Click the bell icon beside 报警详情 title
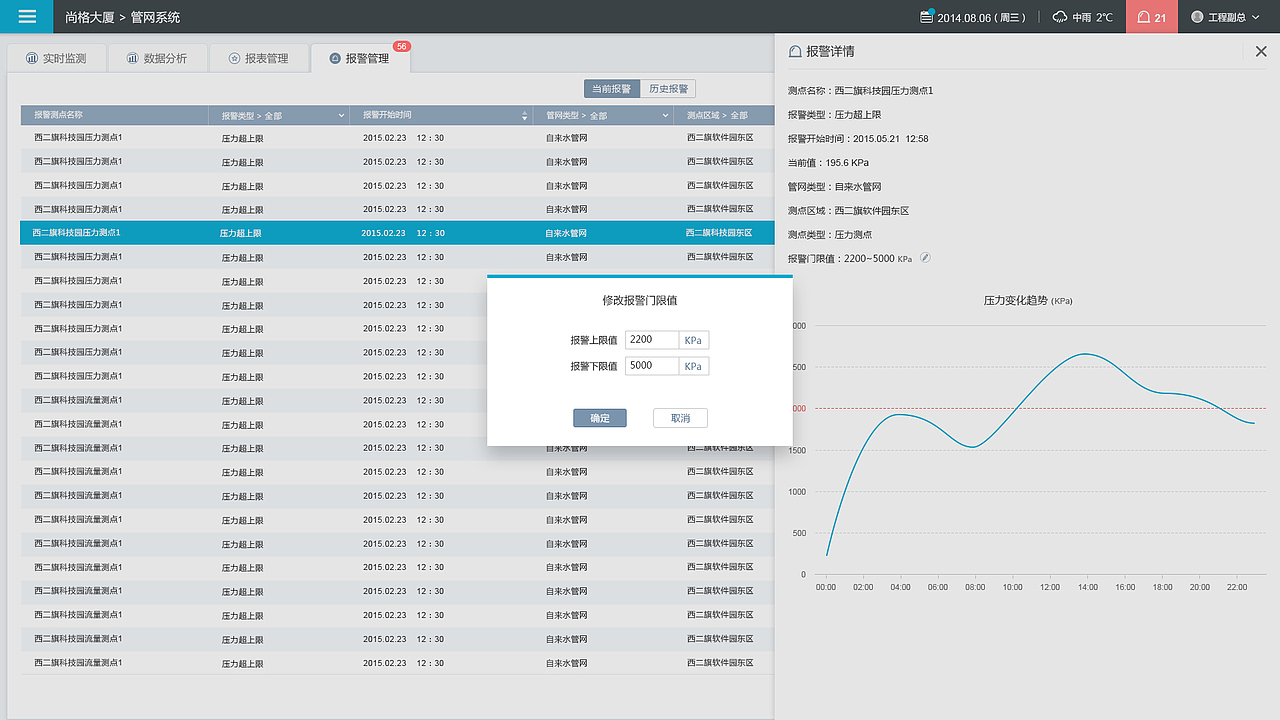Image resolution: width=1280 pixels, height=720 pixels. 795,51
